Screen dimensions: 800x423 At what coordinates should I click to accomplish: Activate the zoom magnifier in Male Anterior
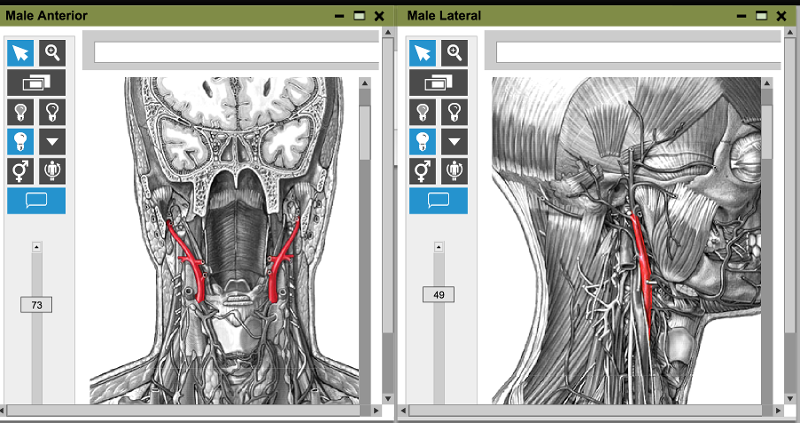[x=52, y=53]
